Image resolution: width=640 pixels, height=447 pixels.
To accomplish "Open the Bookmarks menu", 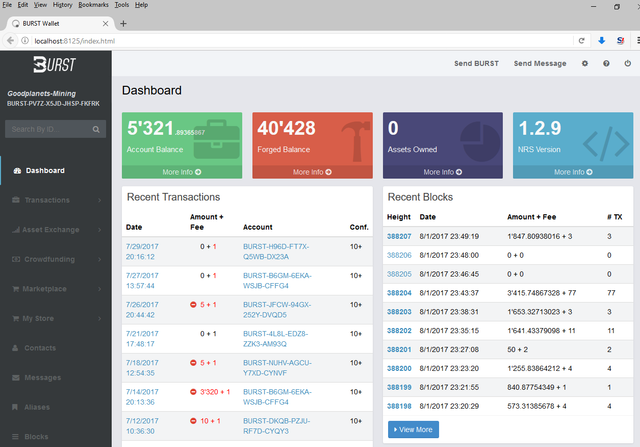I will click(93, 5).
